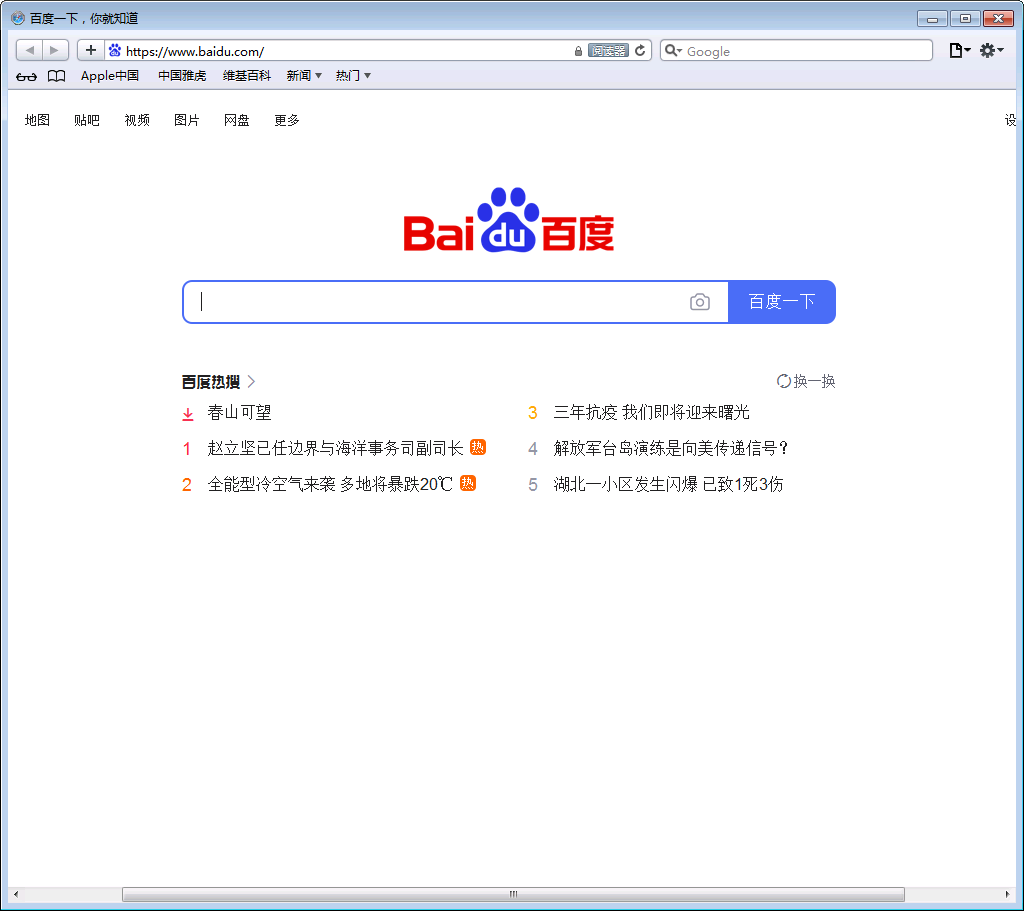
Task: Open the Google search engine magnifier dropdown
Action: (673, 50)
